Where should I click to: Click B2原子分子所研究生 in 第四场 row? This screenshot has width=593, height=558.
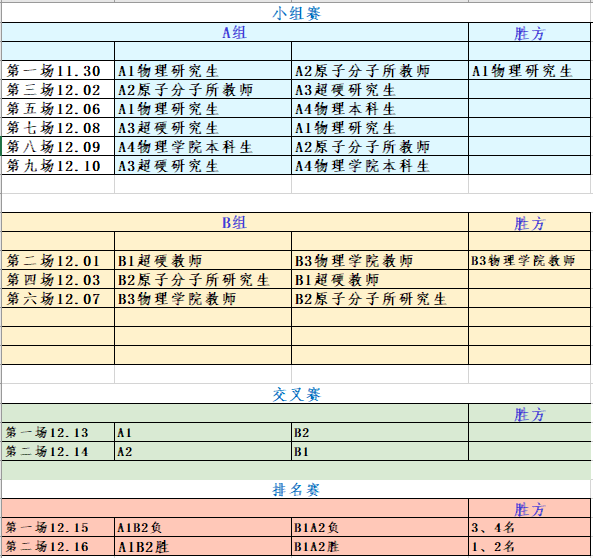coord(203,279)
